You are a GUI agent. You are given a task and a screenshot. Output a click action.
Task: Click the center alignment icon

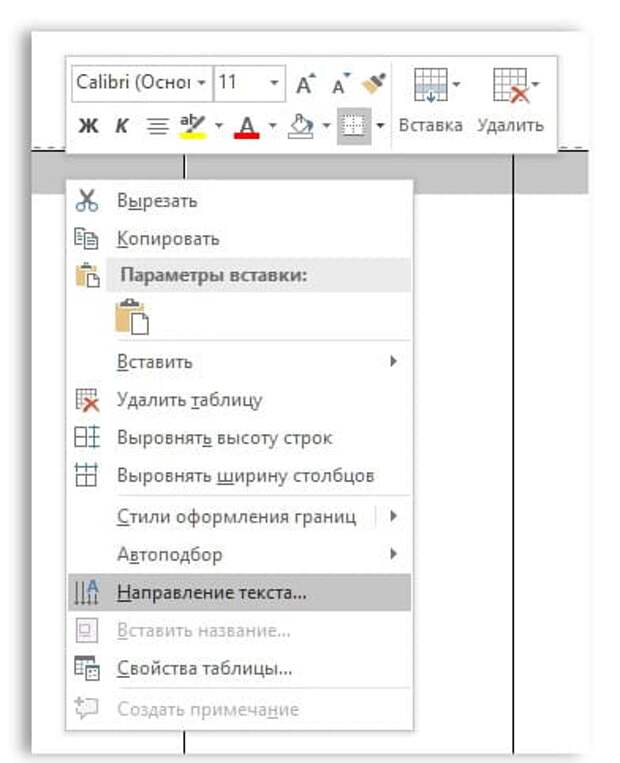pyautogui.click(x=158, y=127)
